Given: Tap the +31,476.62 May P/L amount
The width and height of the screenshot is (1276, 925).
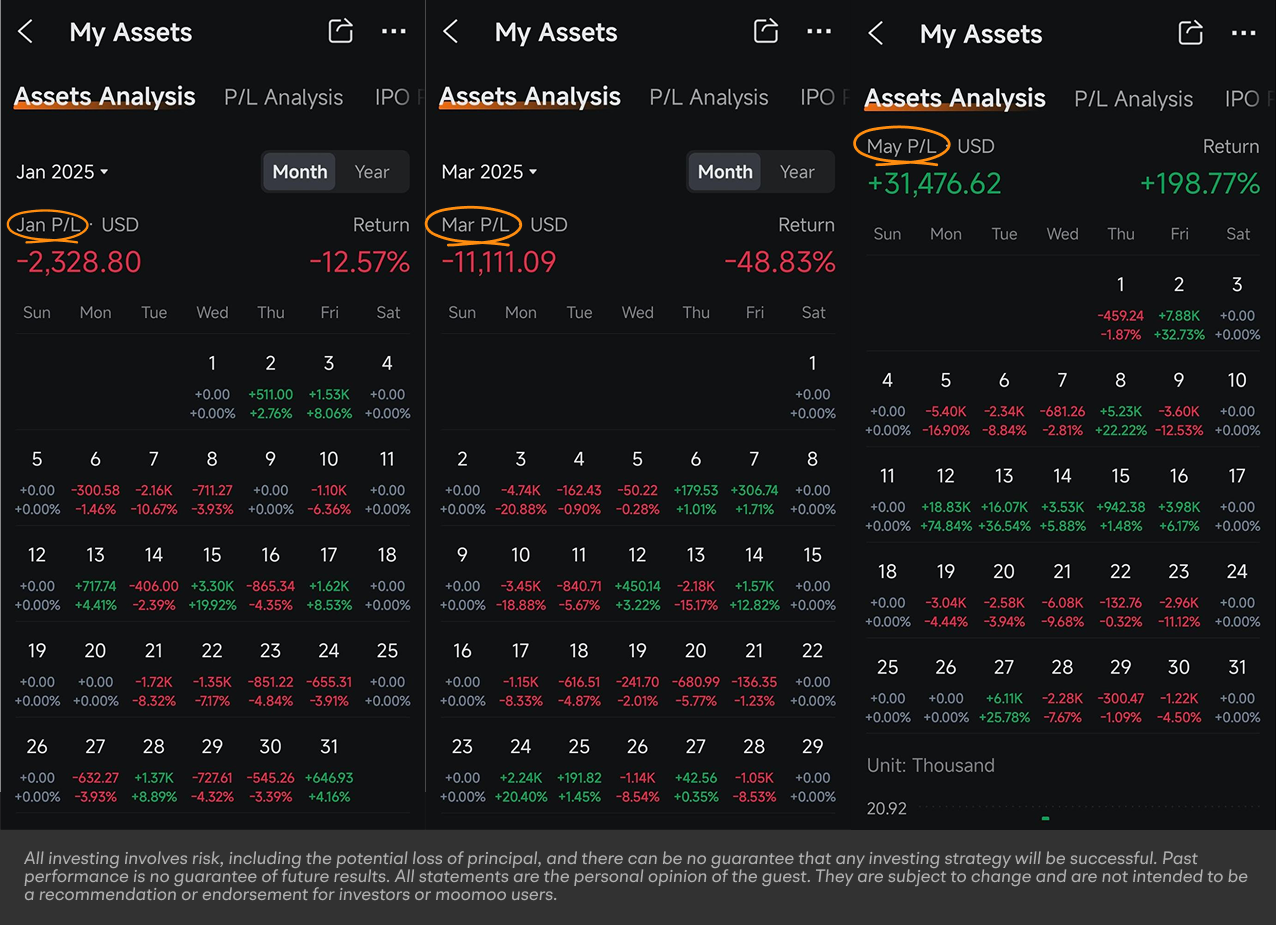Looking at the screenshot, I should point(934,184).
